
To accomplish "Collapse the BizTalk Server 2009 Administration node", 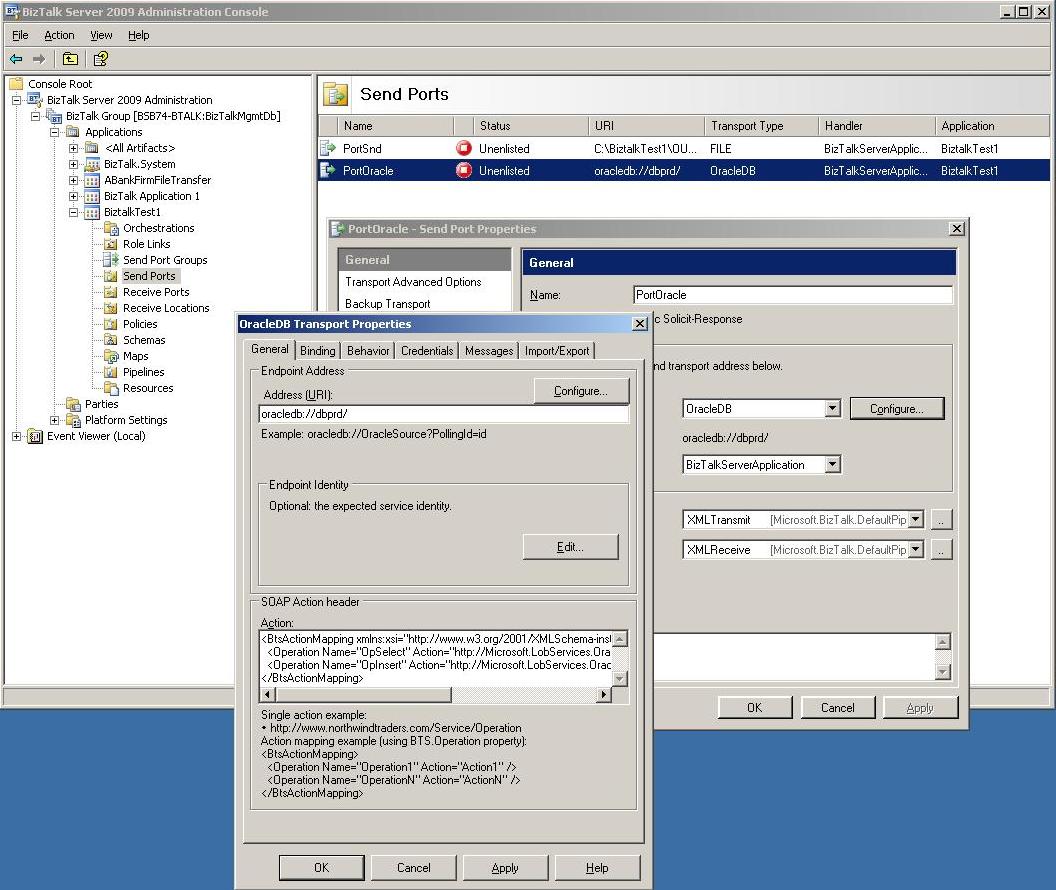I will [x=17, y=100].
